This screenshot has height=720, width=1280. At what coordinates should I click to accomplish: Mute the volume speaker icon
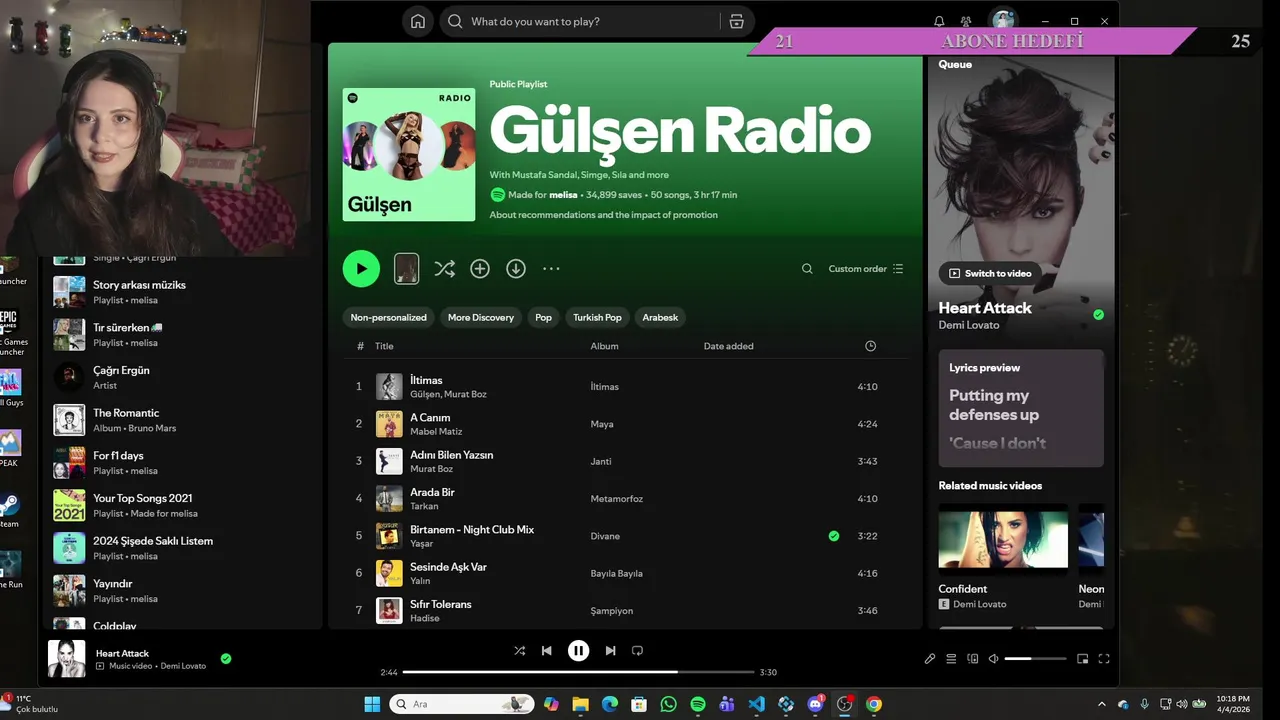pos(993,659)
